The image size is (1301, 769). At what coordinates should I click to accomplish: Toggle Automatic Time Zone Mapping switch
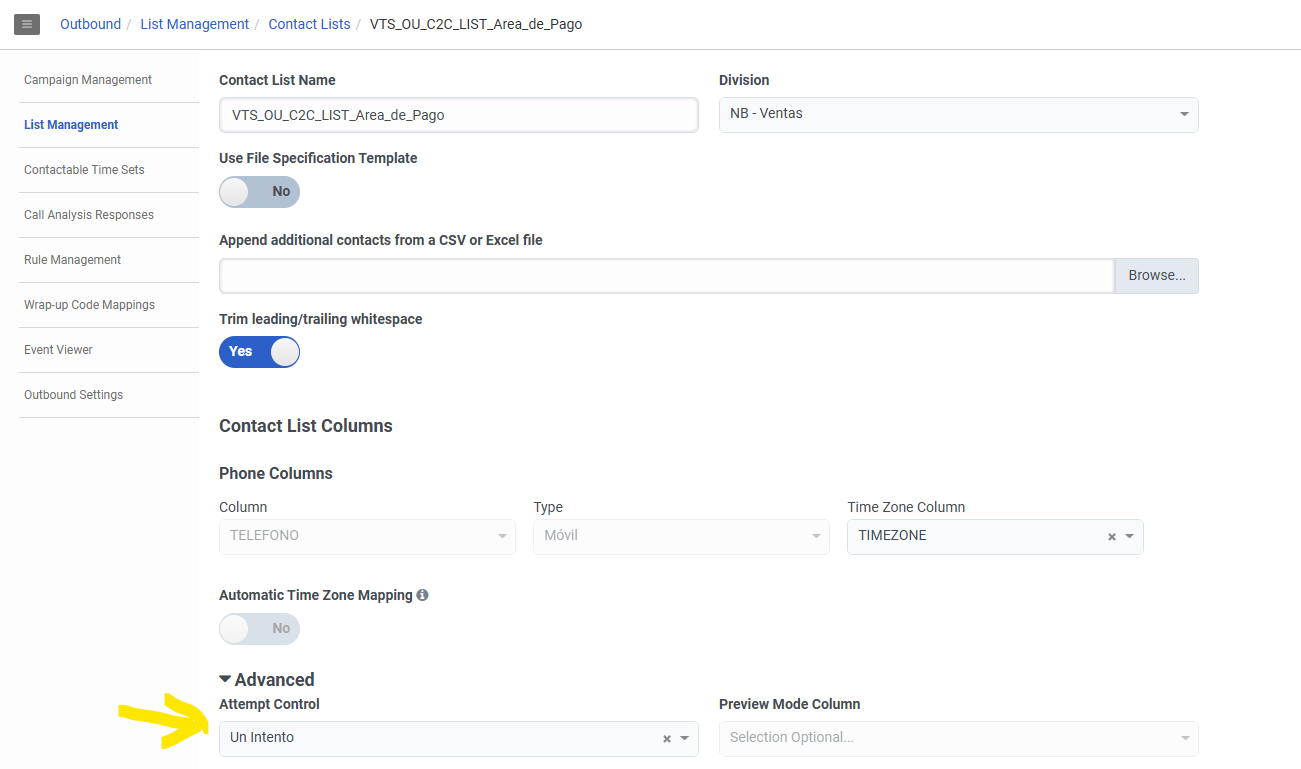[259, 629]
